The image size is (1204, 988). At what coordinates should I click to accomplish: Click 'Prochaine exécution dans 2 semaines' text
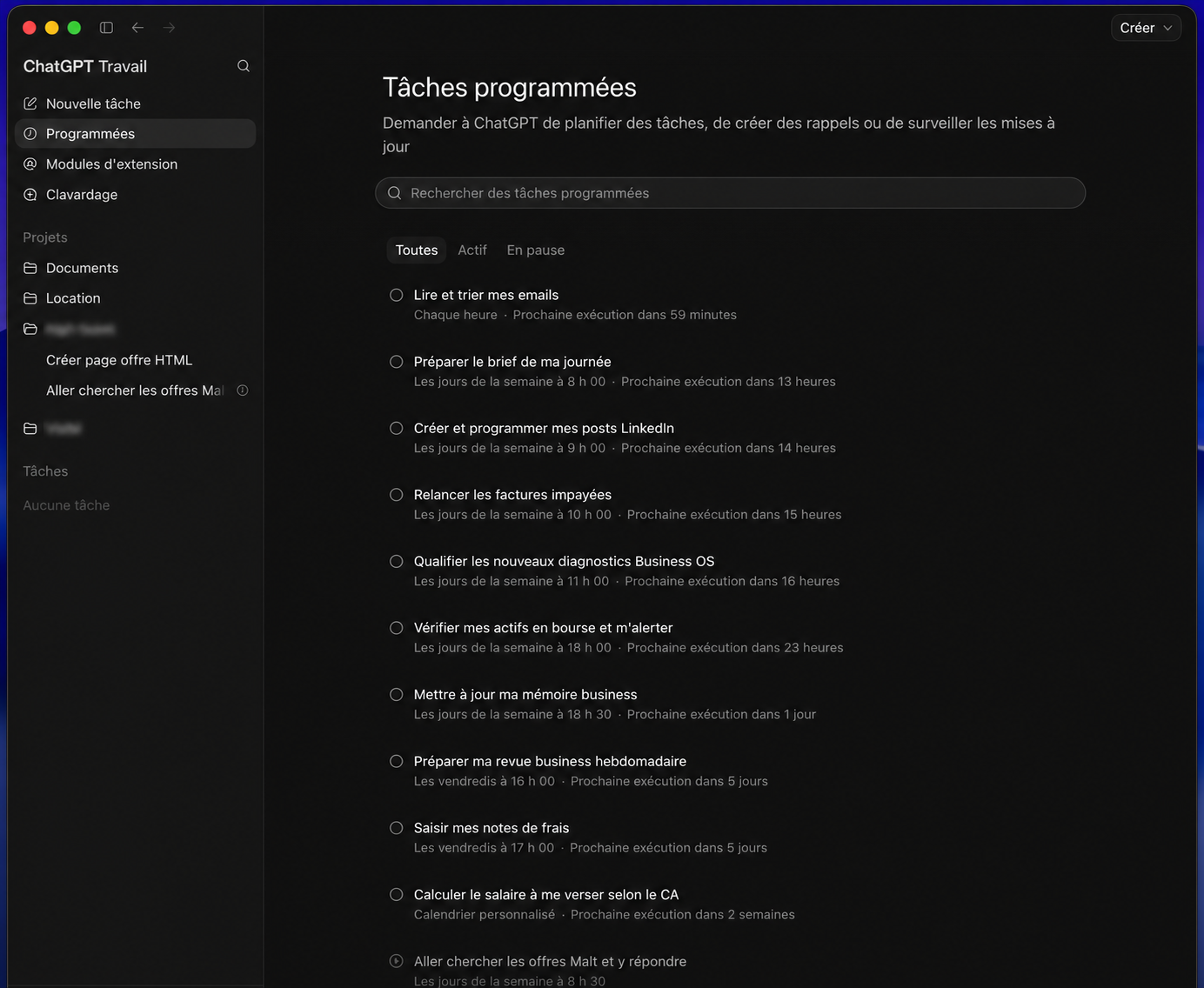point(683,915)
